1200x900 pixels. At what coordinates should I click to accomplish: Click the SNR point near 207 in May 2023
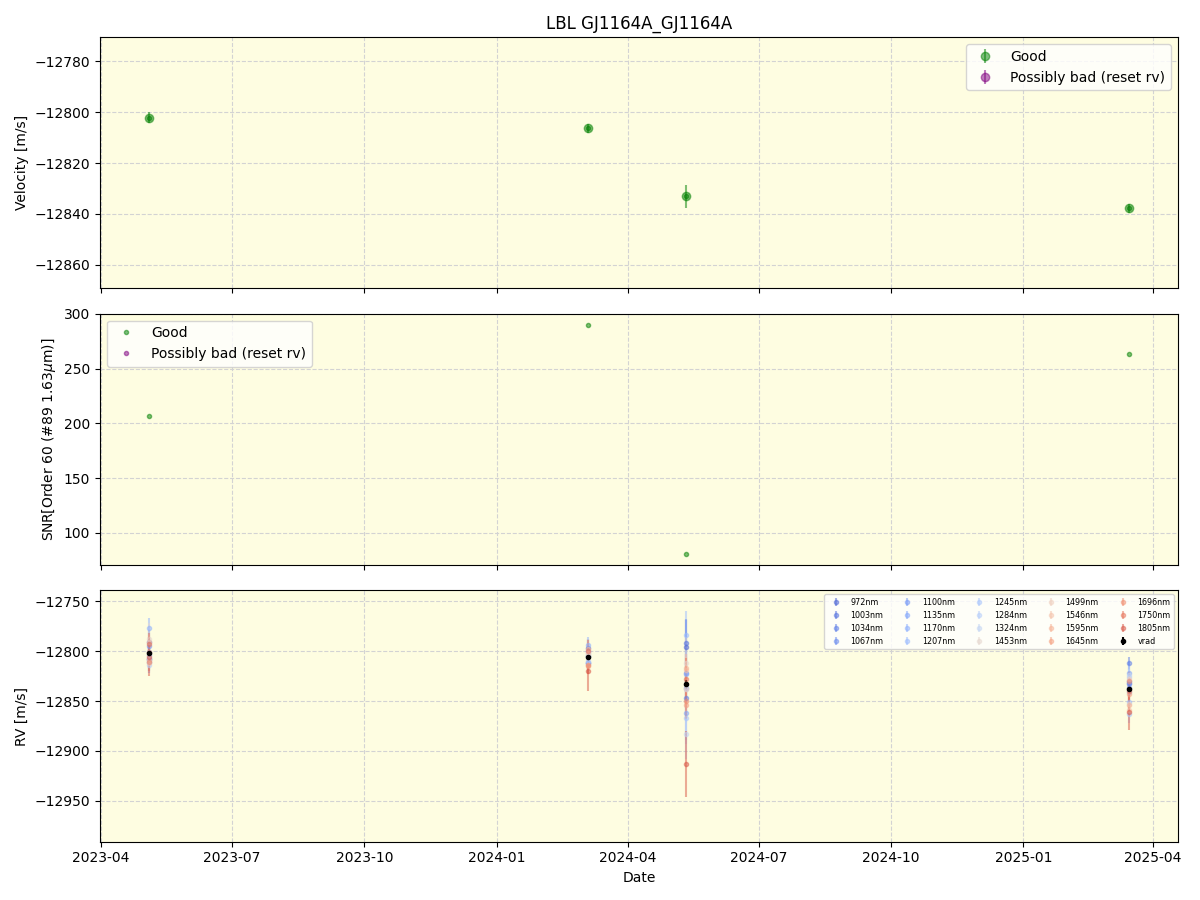click(149, 416)
